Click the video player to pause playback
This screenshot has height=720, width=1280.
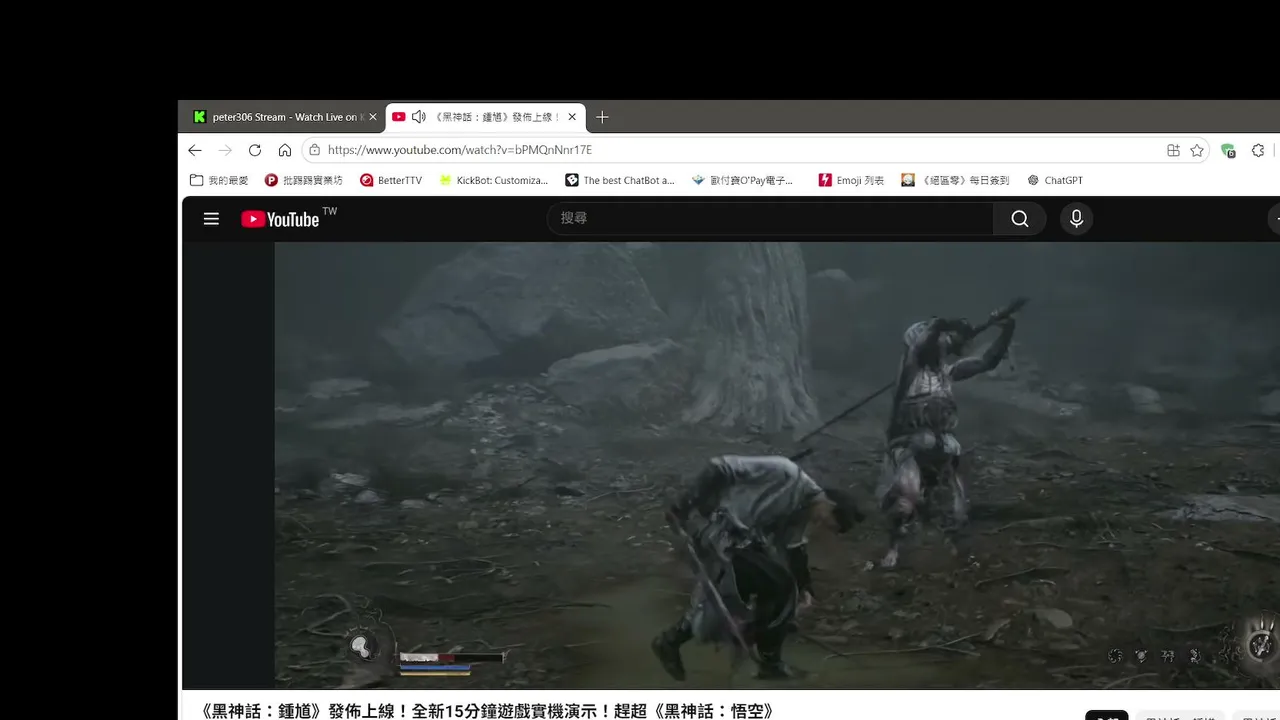[777, 465]
